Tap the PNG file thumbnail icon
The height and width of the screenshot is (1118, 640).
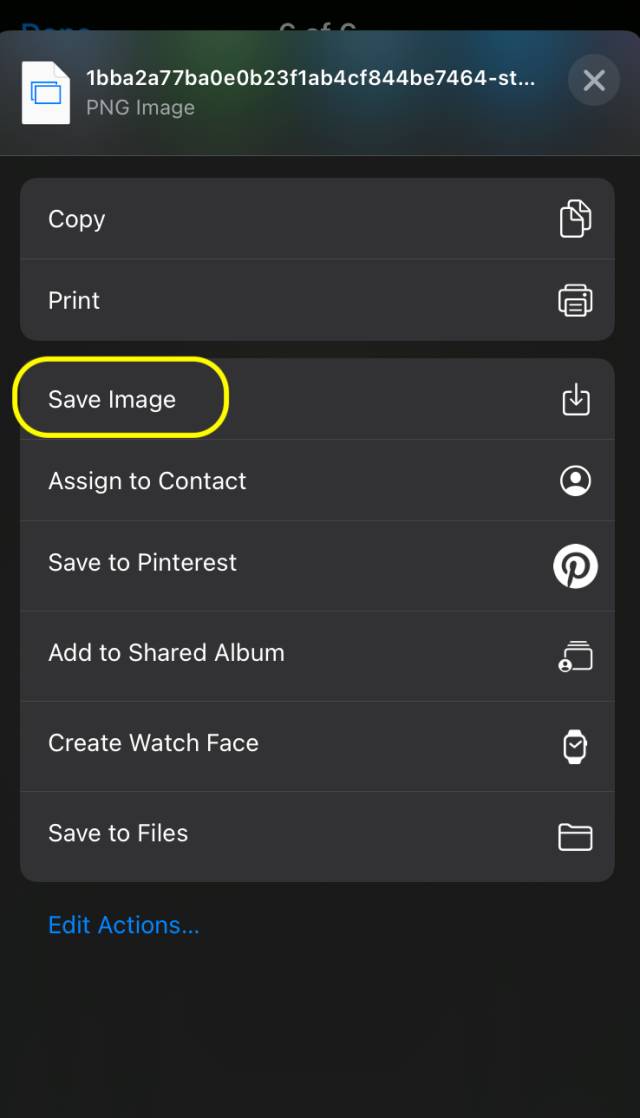coord(46,92)
